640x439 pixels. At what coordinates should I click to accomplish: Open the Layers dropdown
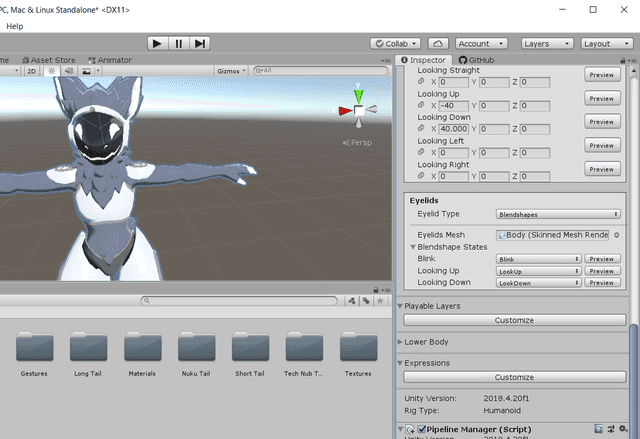coord(546,44)
